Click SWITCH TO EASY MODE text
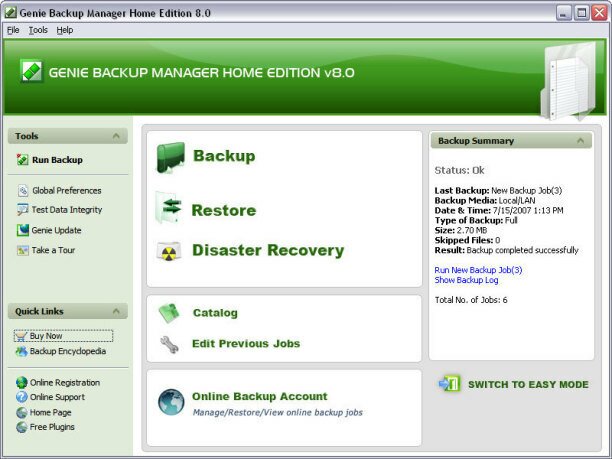The height and width of the screenshot is (459, 612). coord(528,384)
